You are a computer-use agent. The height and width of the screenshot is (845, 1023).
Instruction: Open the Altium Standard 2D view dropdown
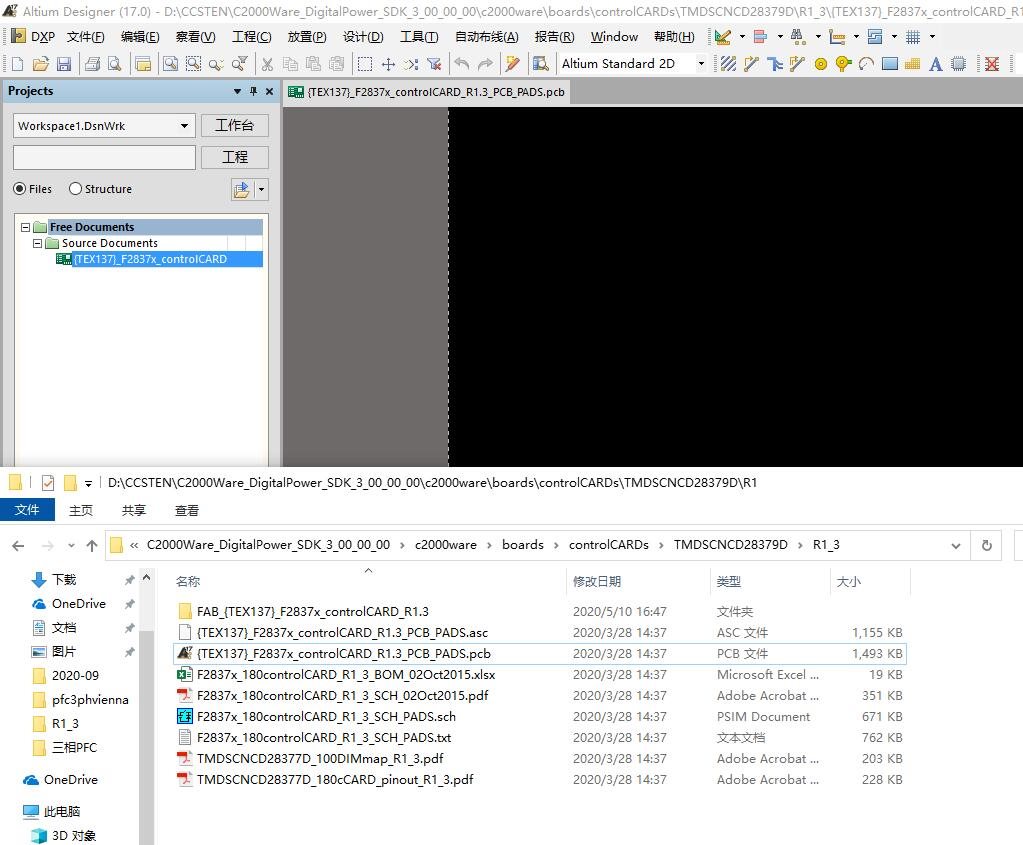[x=701, y=63]
